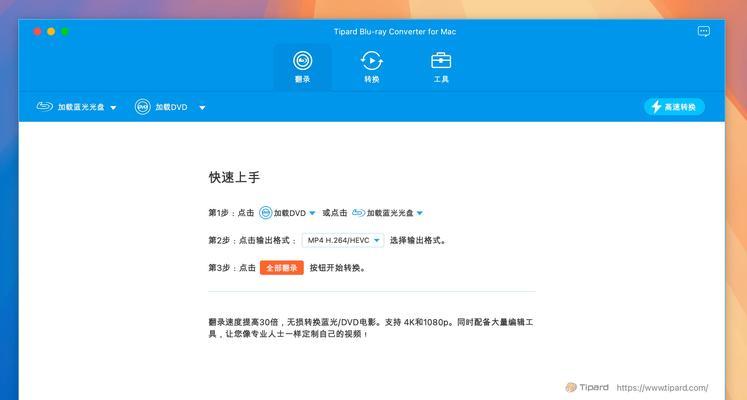Click 加载DVD in step 1 of the guide
The image size is (747, 400).
point(290,213)
